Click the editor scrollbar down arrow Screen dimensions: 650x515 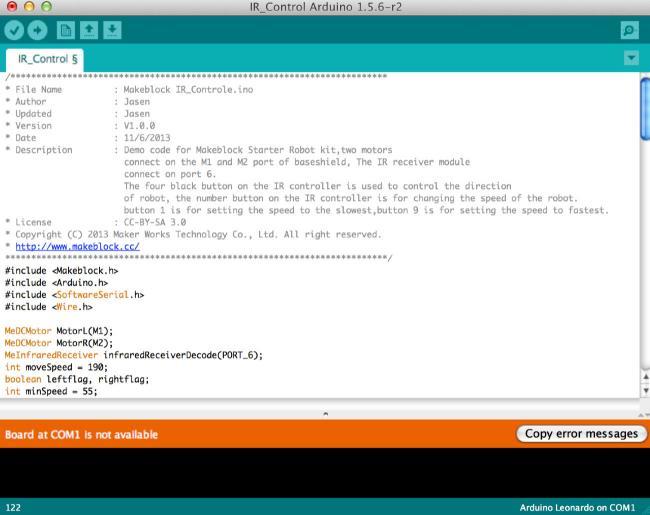(644, 391)
